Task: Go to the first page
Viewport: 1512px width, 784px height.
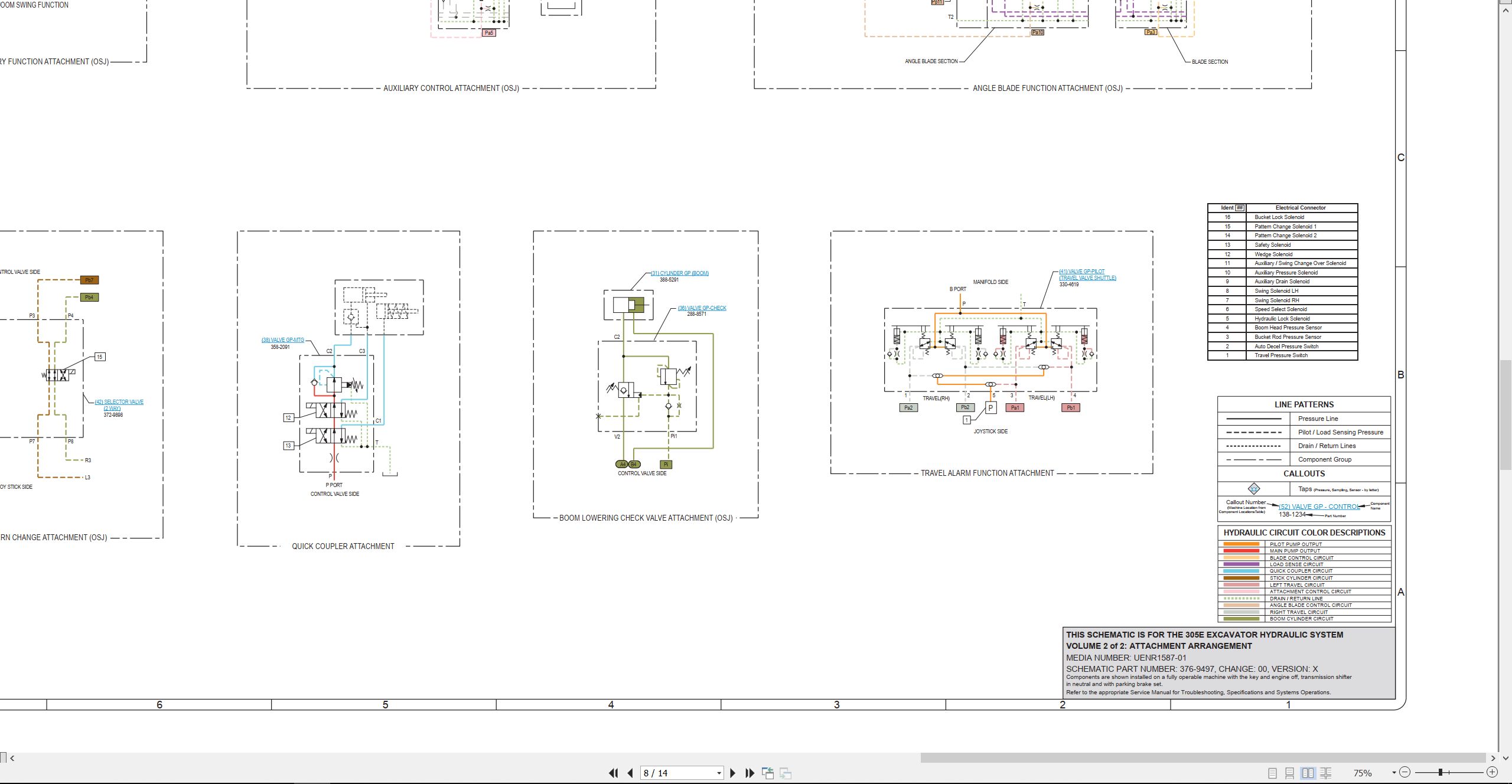Action: point(613,773)
